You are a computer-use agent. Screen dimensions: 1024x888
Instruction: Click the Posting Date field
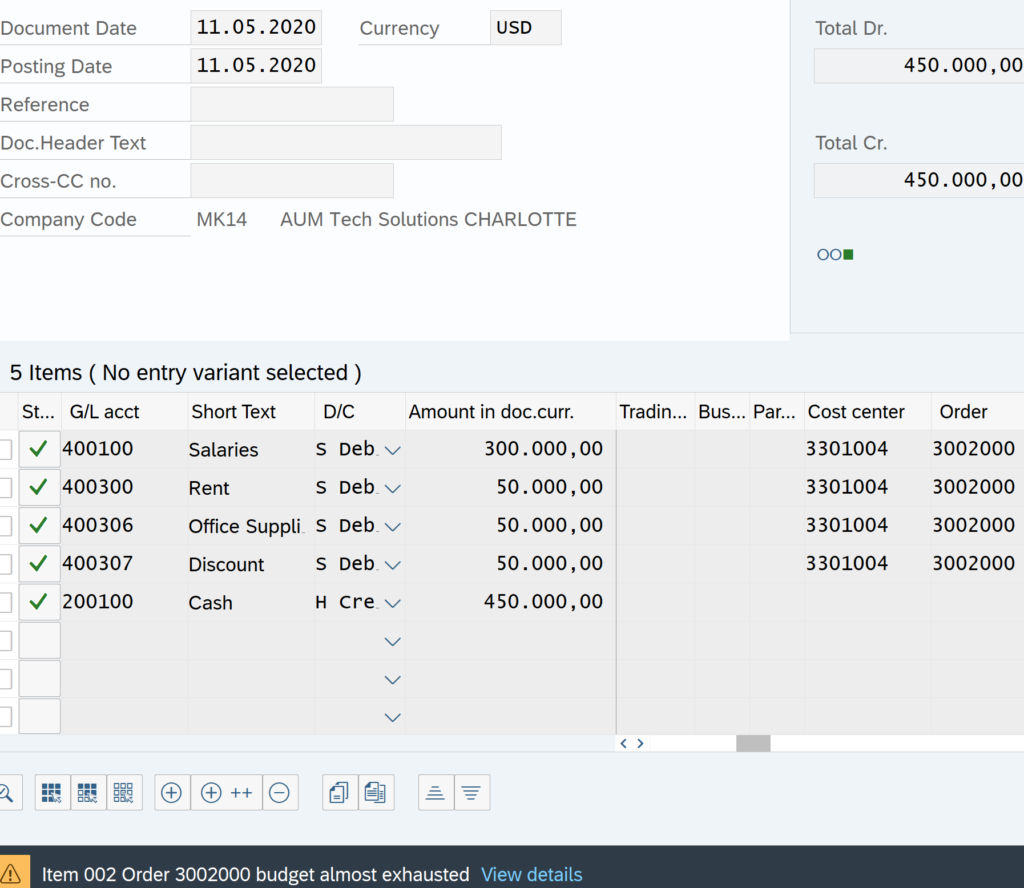(256, 65)
